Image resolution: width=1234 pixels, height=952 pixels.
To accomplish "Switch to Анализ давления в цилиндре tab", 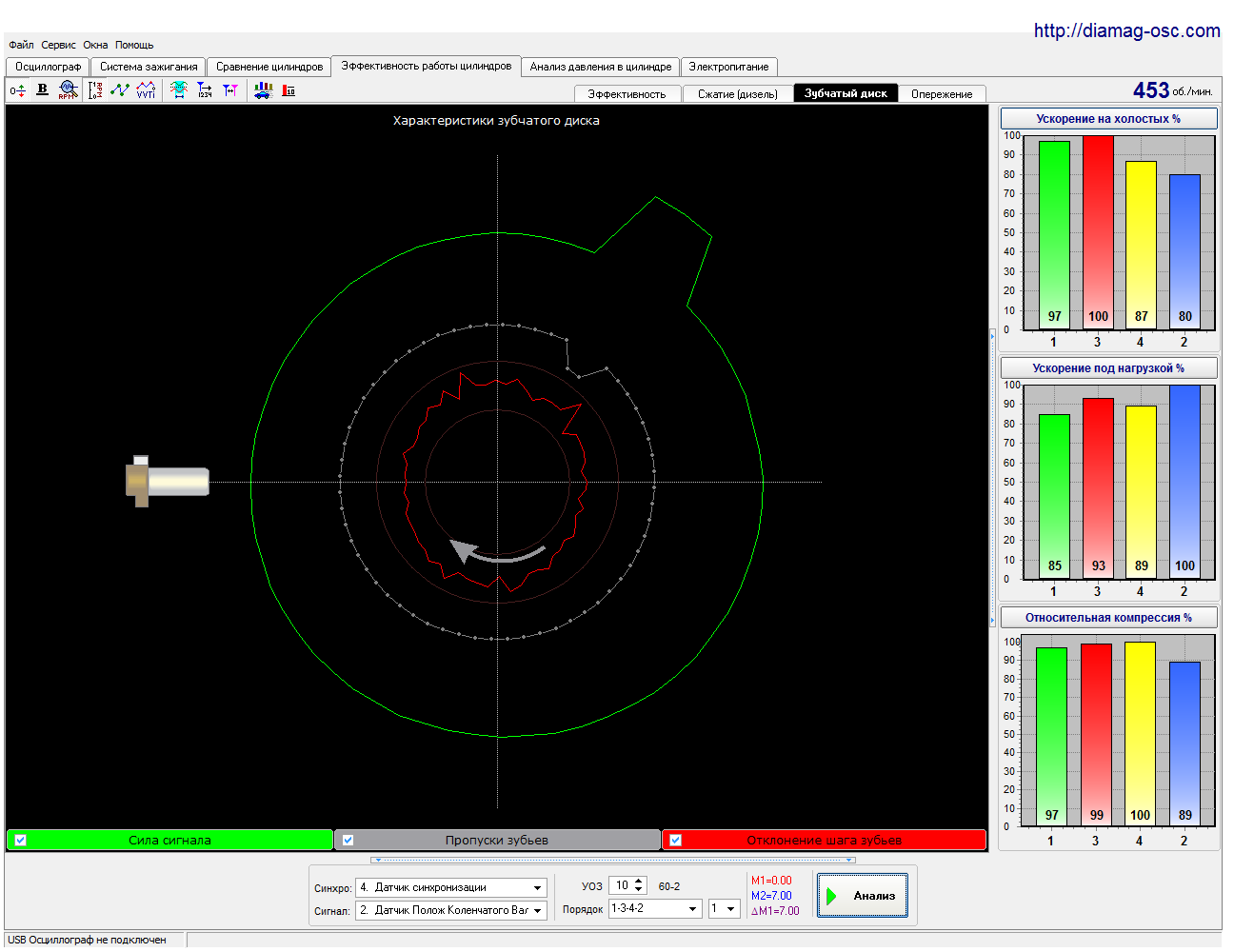I will (x=601, y=67).
